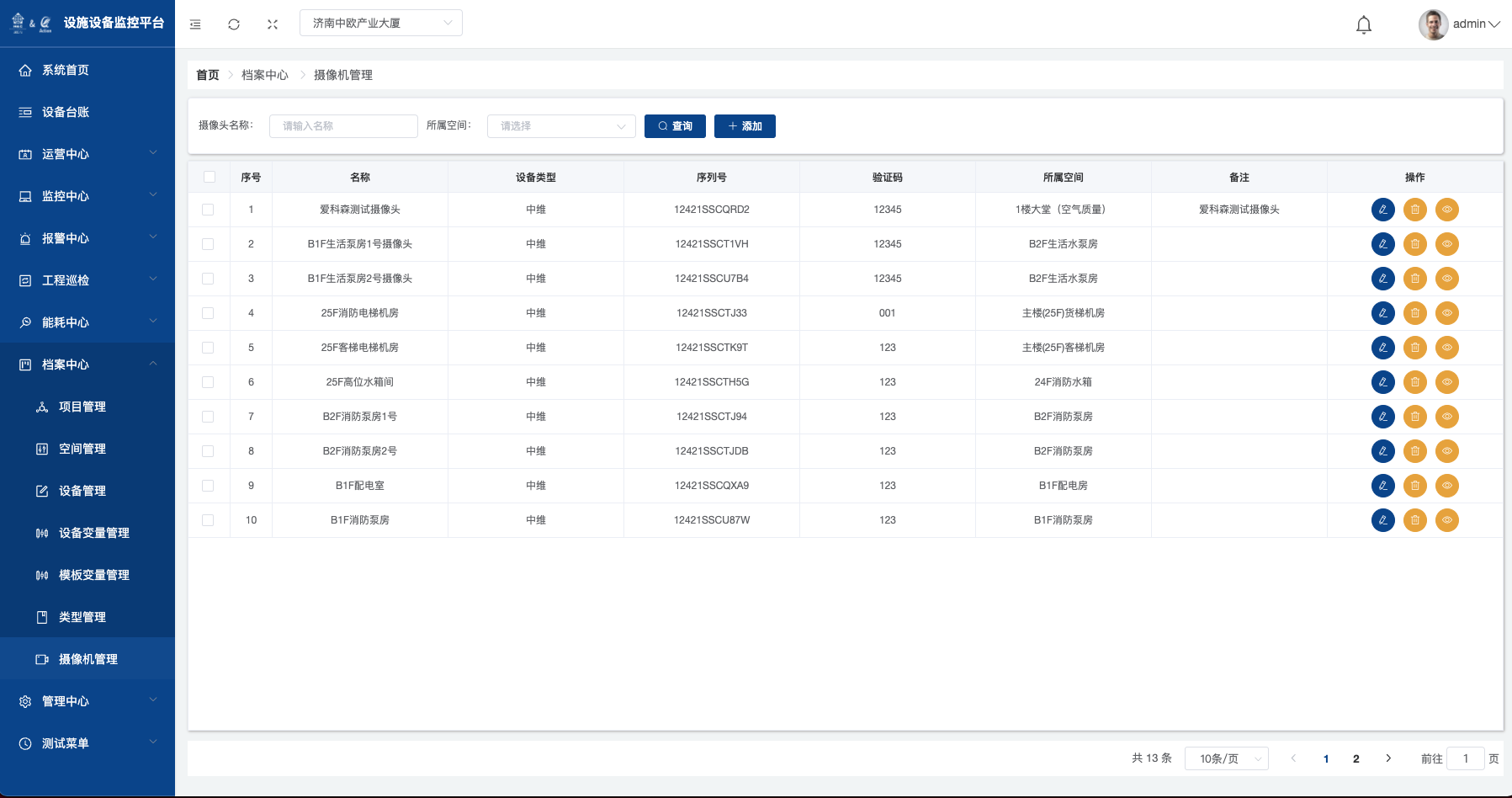Image resolution: width=1512 pixels, height=798 pixels.
Task: Change the 10条/页 page size dropdown
Action: point(1226,758)
